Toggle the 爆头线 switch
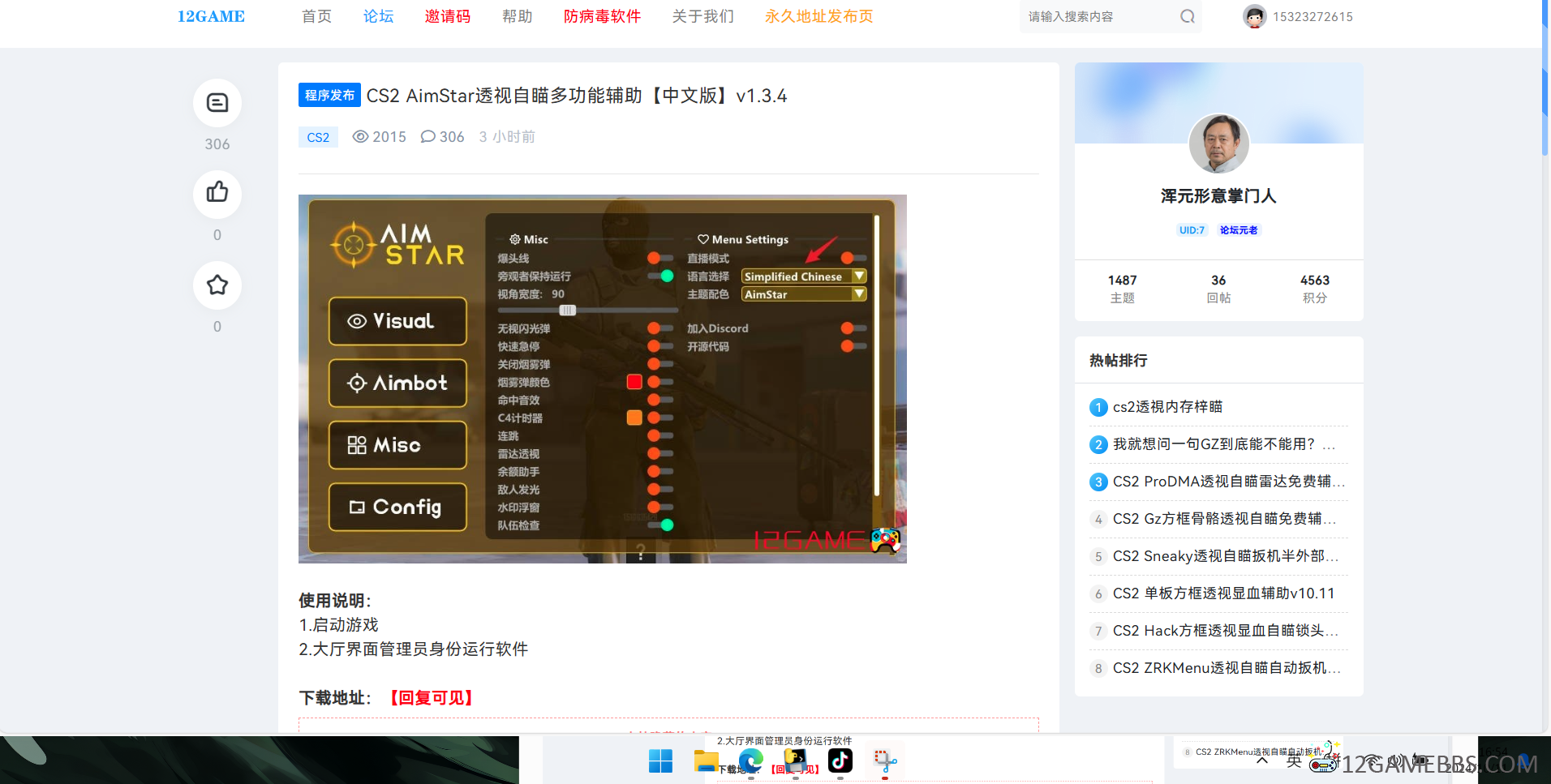Screen dimensions: 1551x784 click(x=659, y=258)
